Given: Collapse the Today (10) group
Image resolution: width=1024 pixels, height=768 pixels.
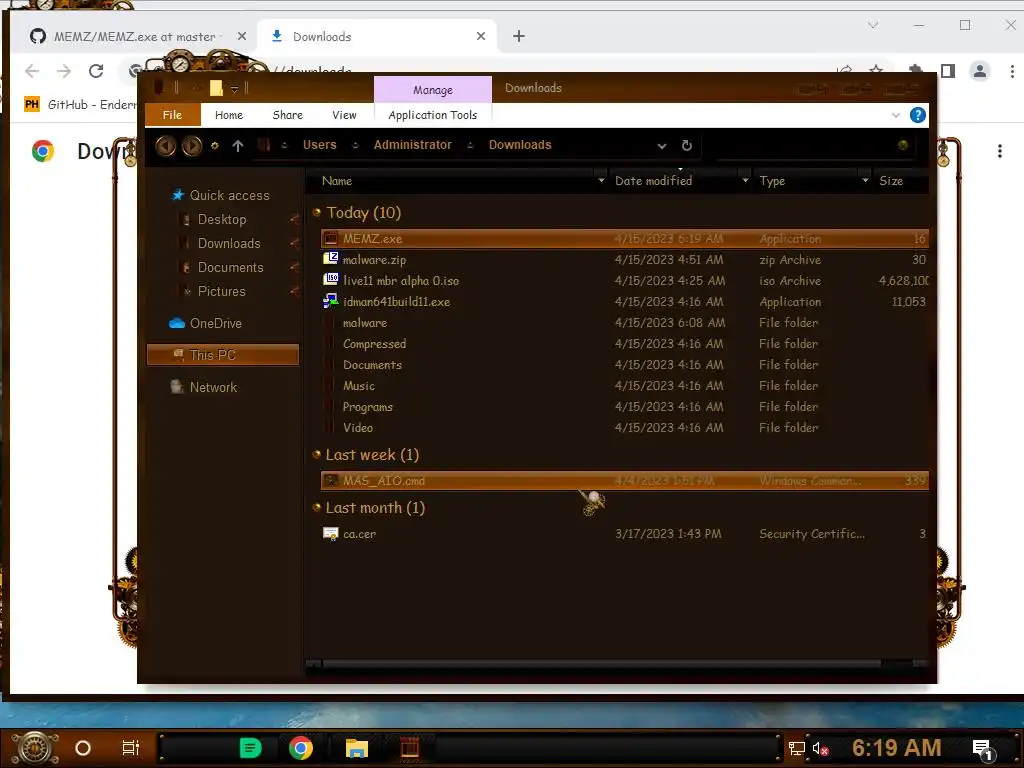Looking at the screenshot, I should [x=317, y=212].
